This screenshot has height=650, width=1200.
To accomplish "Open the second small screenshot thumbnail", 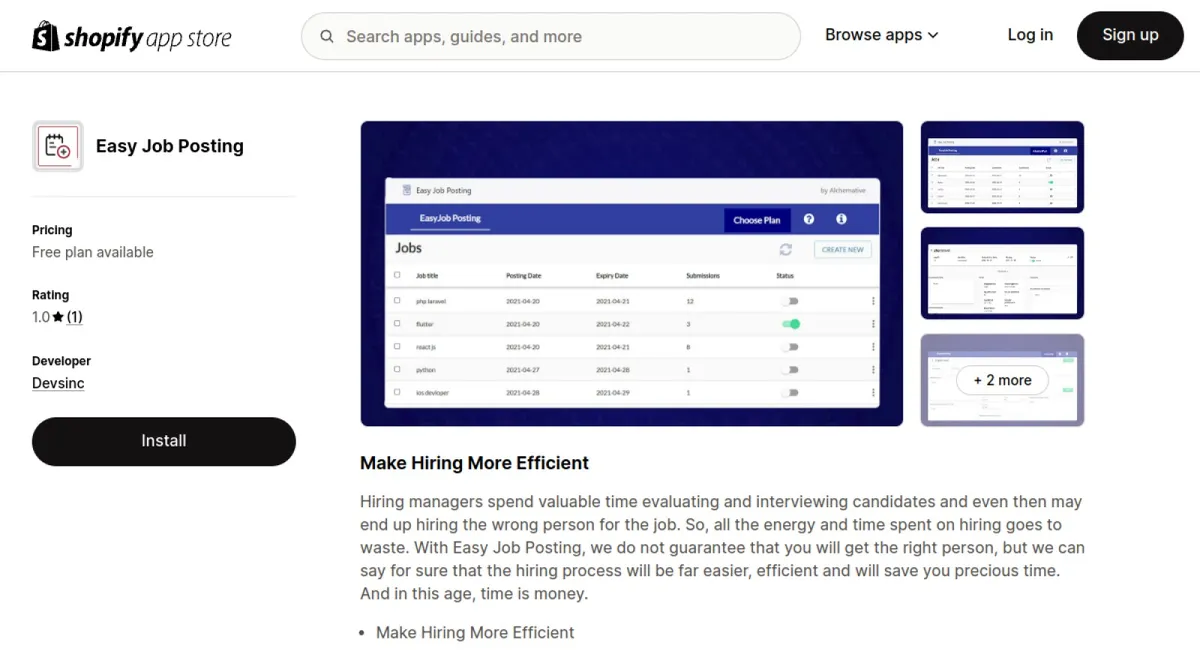I will click(x=1002, y=273).
